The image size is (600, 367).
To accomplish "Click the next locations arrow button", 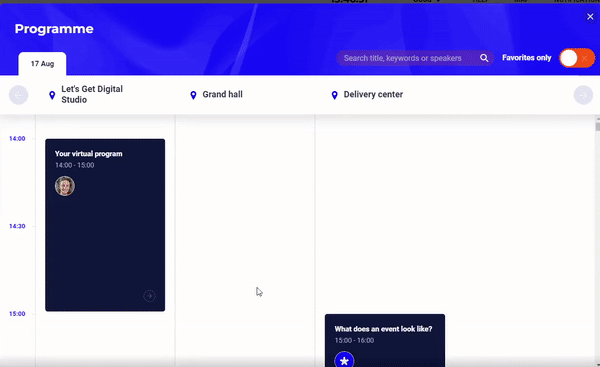I will click(583, 95).
